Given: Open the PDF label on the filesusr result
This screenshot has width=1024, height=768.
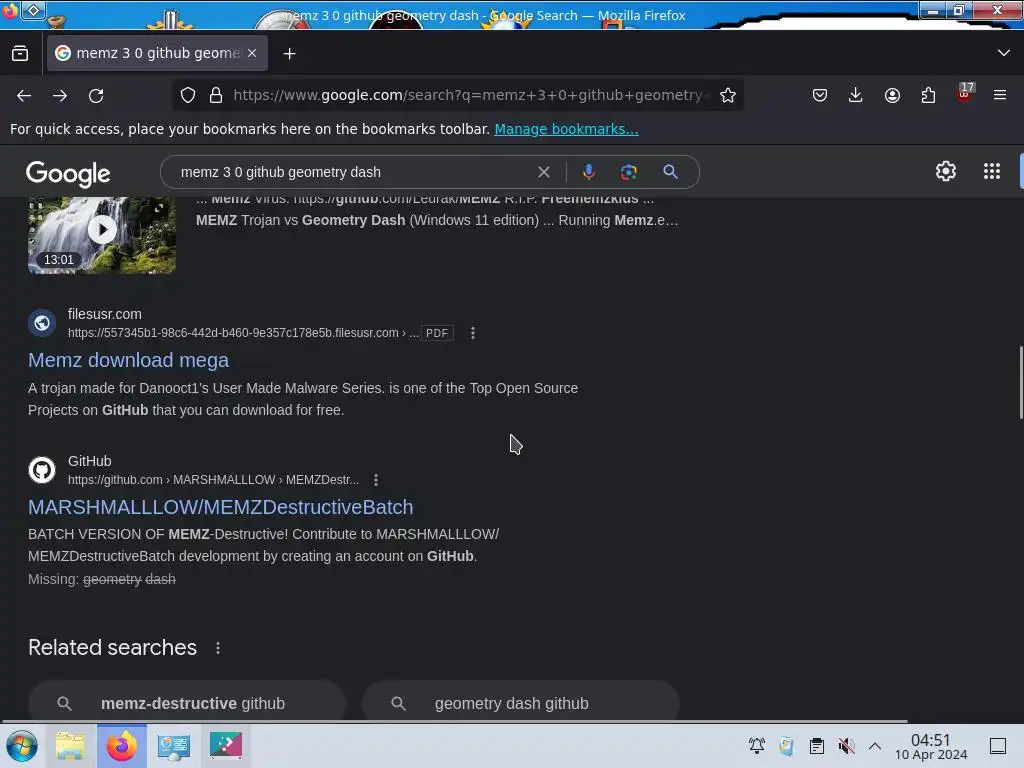Looking at the screenshot, I should click(437, 333).
